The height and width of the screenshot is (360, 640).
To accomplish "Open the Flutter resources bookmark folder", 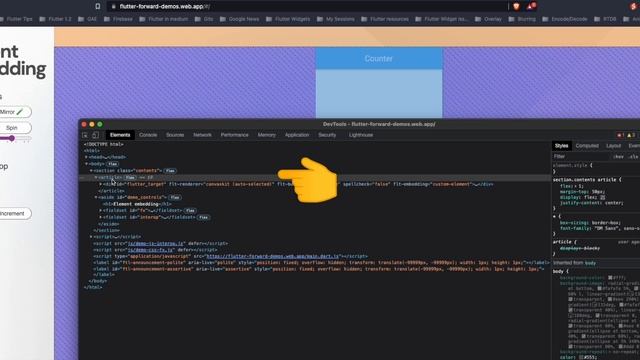I will coord(385,19).
